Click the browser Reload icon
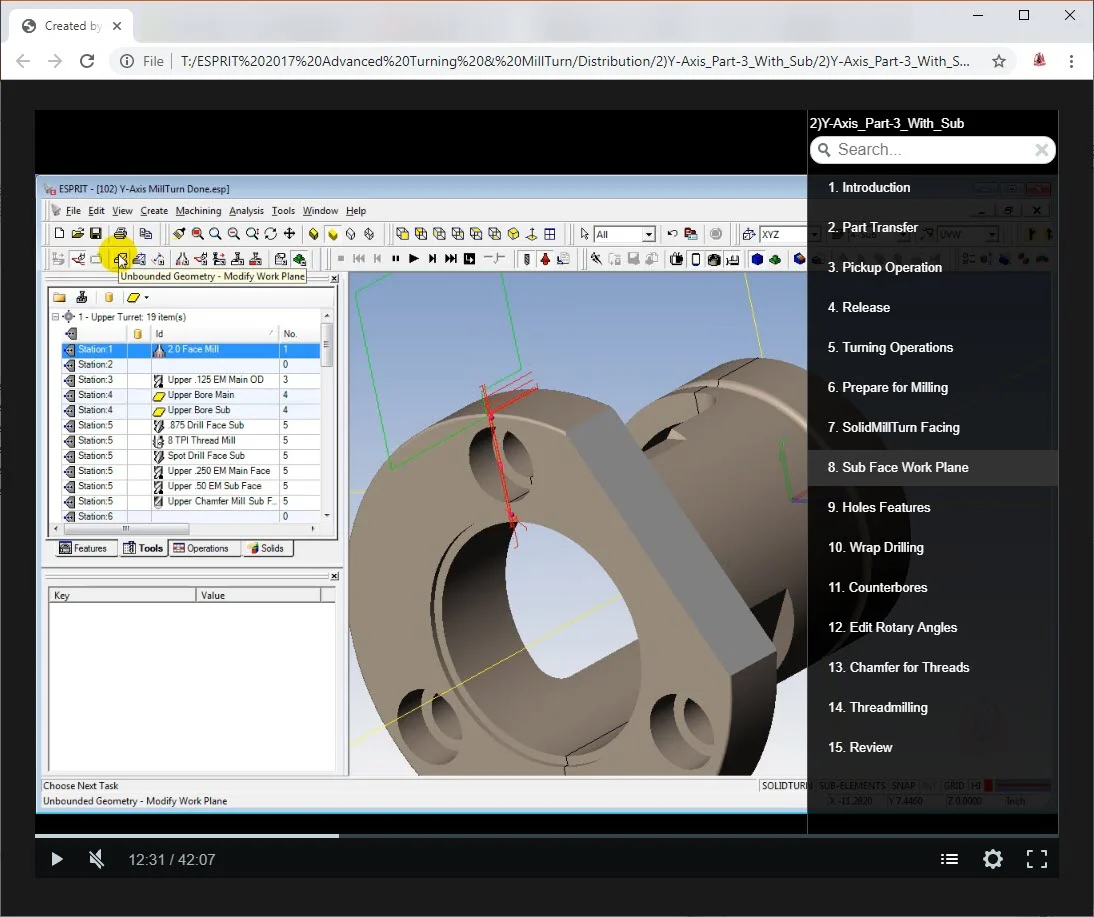 click(x=87, y=61)
